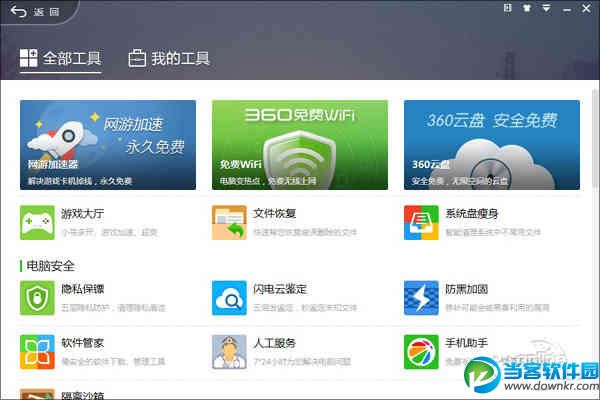Click the 游戏大厅 title text
This screenshot has height=400, width=600.
(83, 214)
